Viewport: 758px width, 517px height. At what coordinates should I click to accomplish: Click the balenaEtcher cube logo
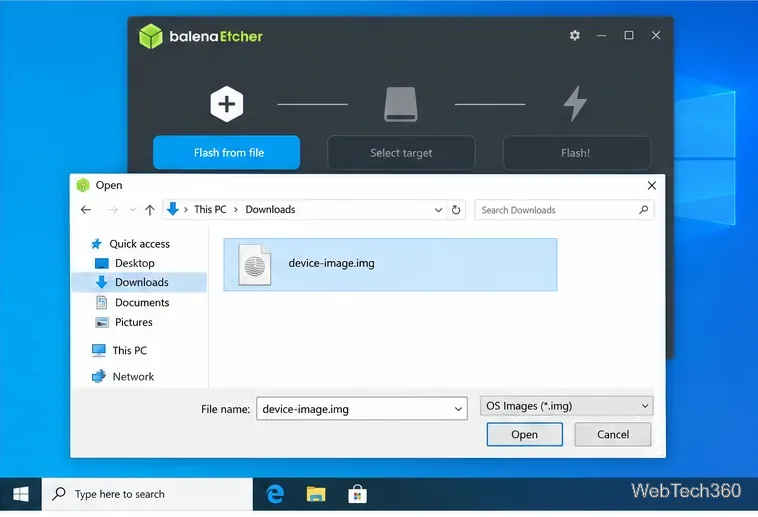tap(151, 36)
